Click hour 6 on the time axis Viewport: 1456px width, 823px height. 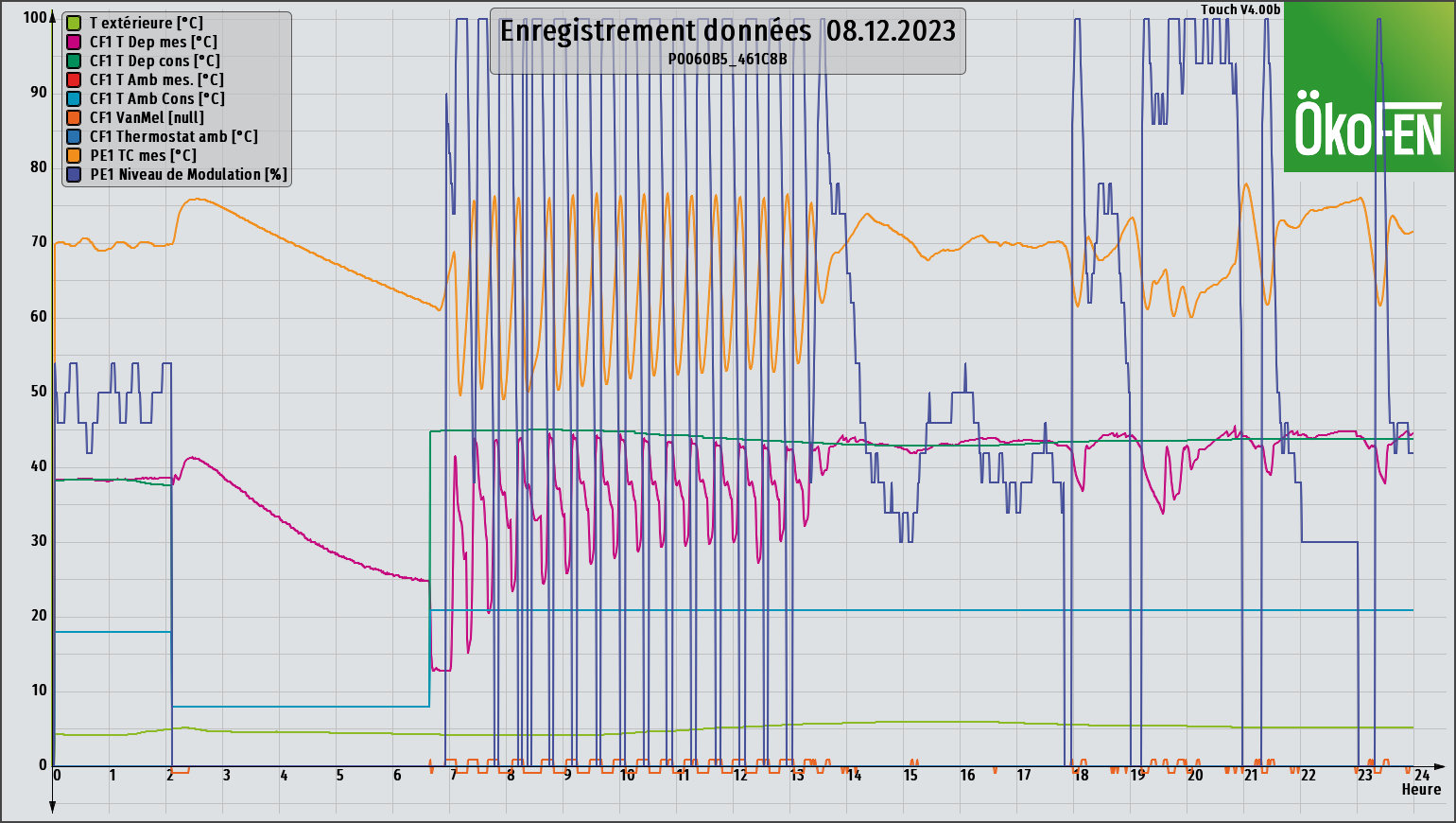397,775
